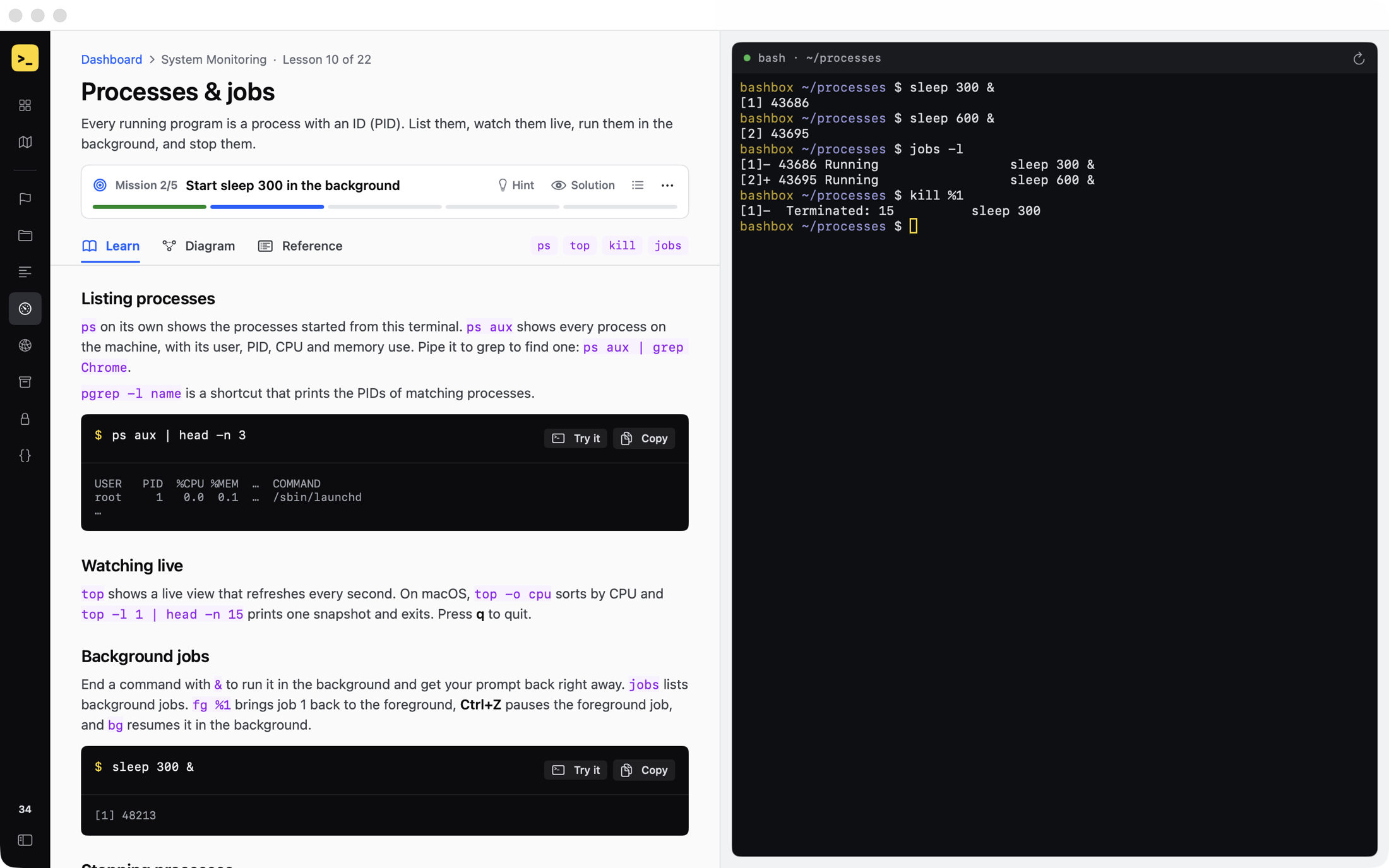The width and height of the screenshot is (1389, 868).
Task: Switch to the Diagram tab
Action: pos(199,246)
